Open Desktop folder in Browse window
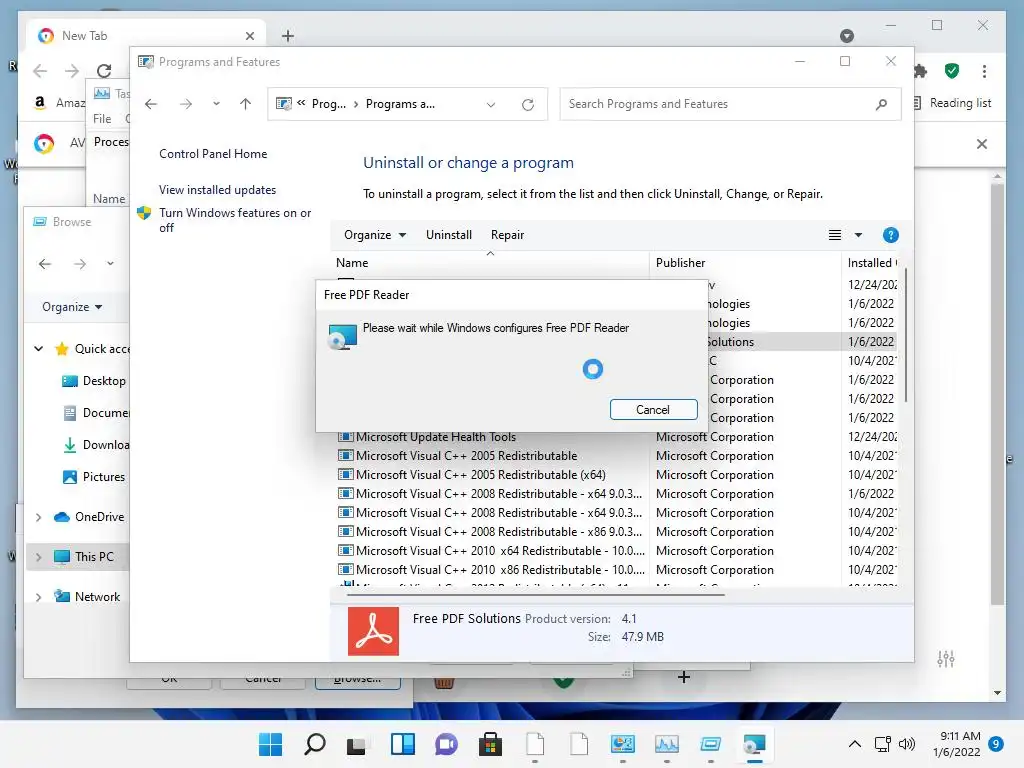The height and width of the screenshot is (768, 1024). pyautogui.click(x=94, y=381)
